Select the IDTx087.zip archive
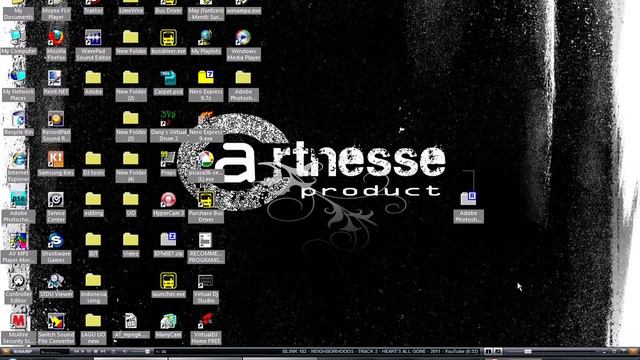This screenshot has height=360, width=640. point(168,240)
